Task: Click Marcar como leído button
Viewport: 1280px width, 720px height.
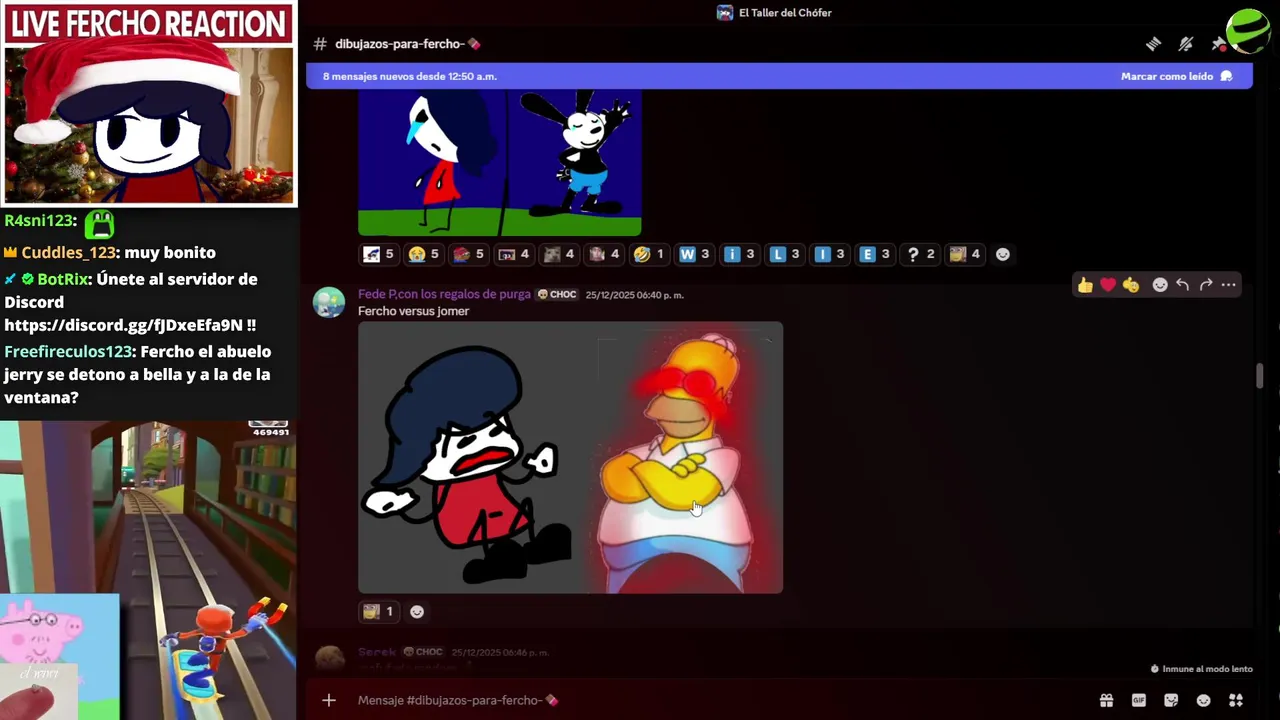Action: (1177, 76)
